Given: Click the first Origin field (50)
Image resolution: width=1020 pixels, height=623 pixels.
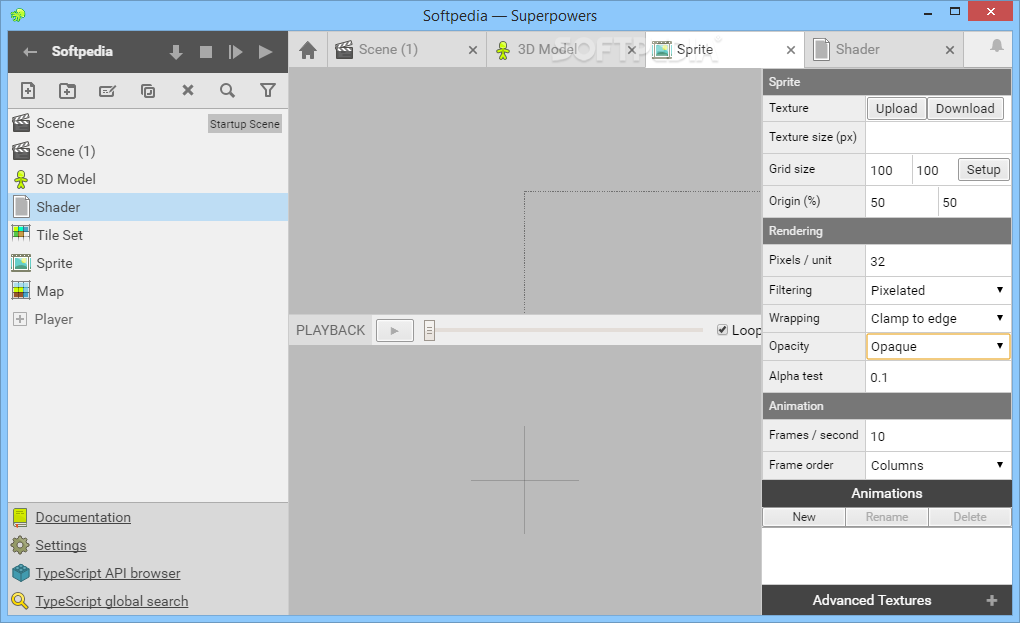Looking at the screenshot, I should point(901,202).
